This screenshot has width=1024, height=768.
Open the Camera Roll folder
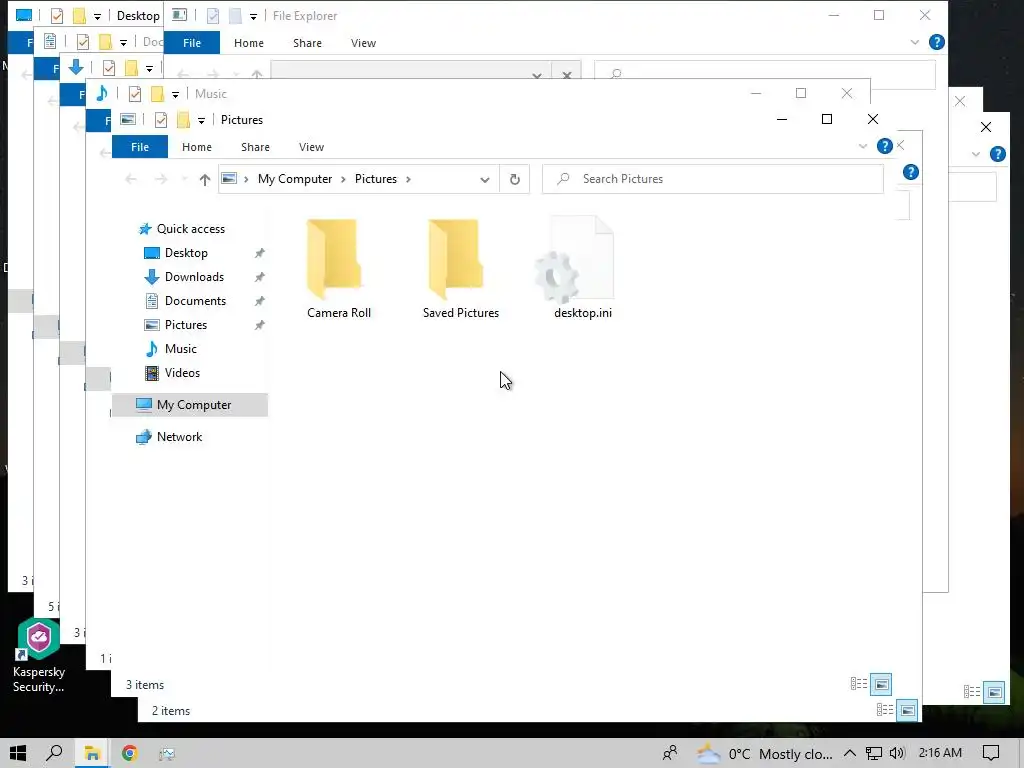338,269
